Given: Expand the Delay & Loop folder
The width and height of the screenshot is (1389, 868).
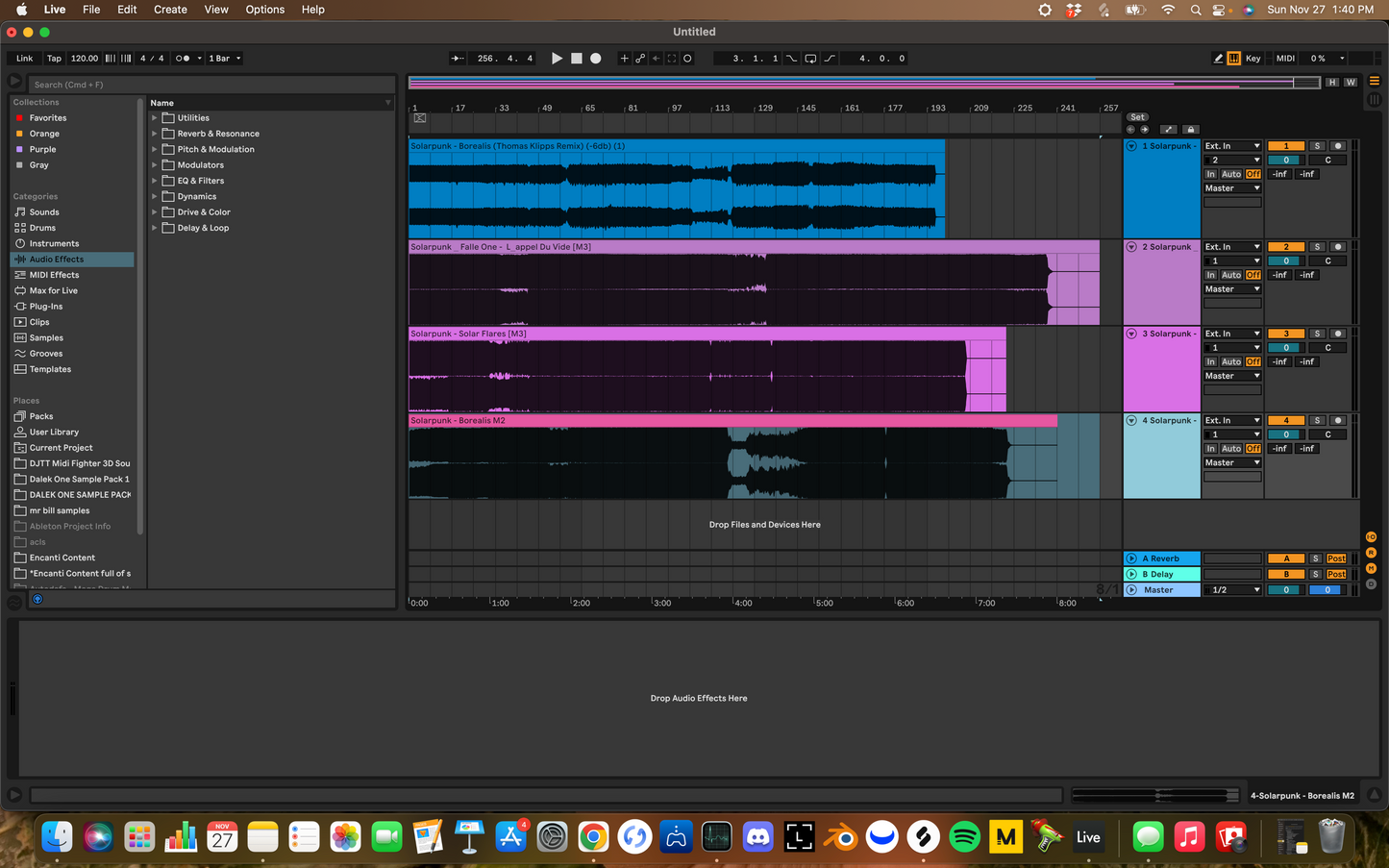Looking at the screenshot, I should click(155, 228).
